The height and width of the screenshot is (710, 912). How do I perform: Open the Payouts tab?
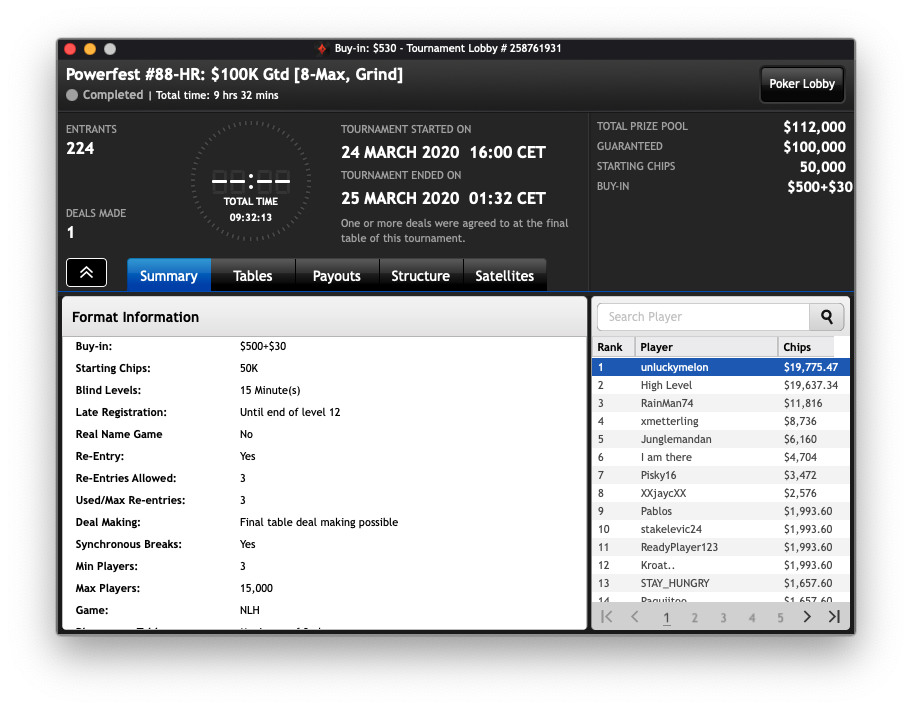[337, 276]
